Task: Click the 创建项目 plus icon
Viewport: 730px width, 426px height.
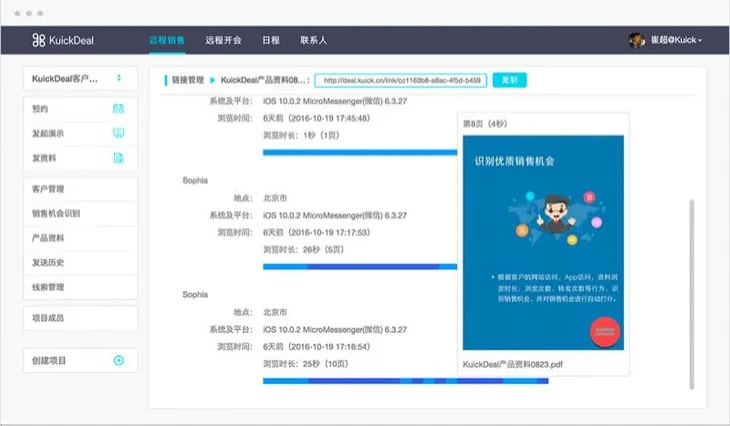Action: [119, 360]
